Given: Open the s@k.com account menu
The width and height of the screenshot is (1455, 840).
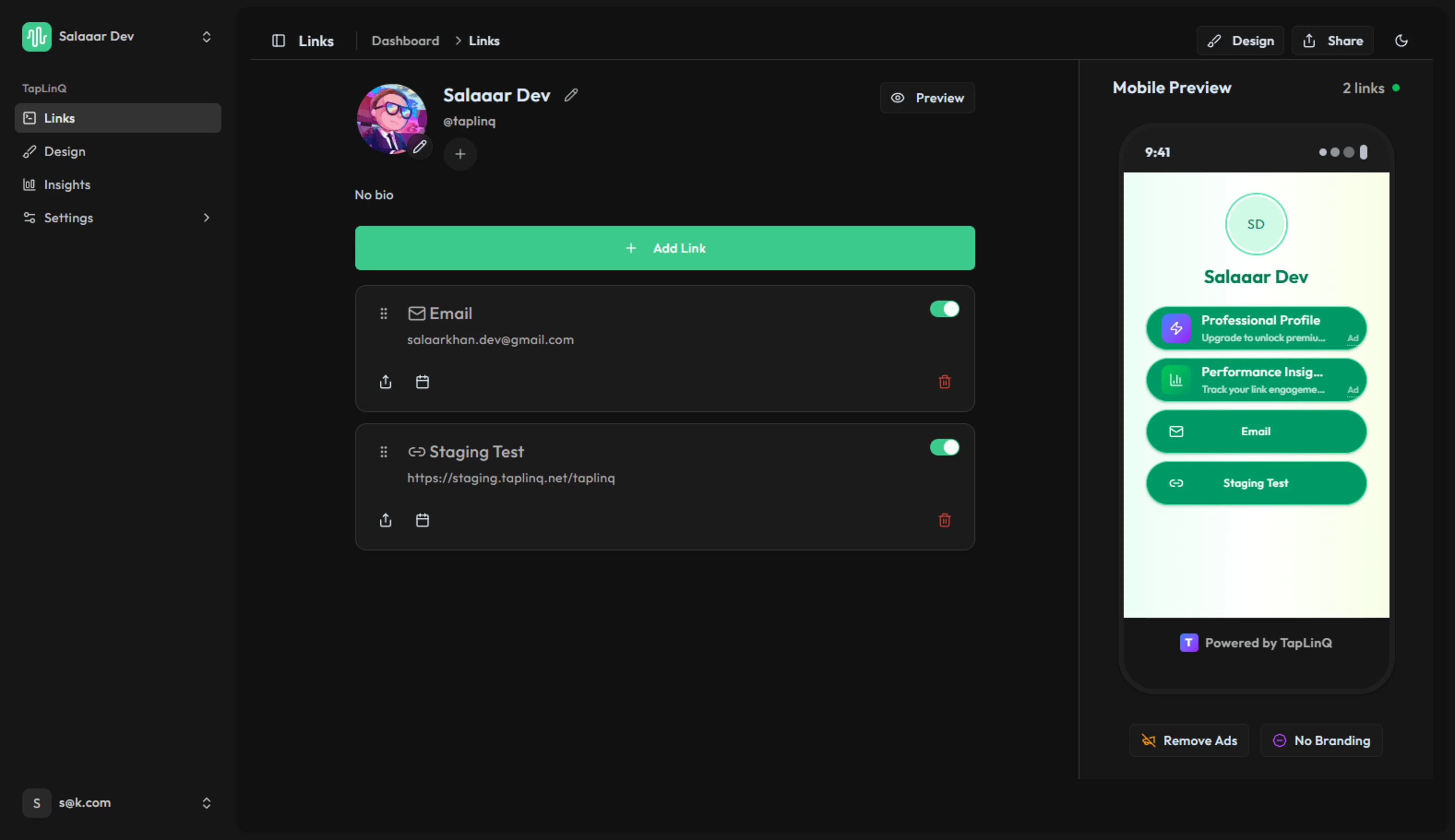Looking at the screenshot, I should [x=118, y=803].
